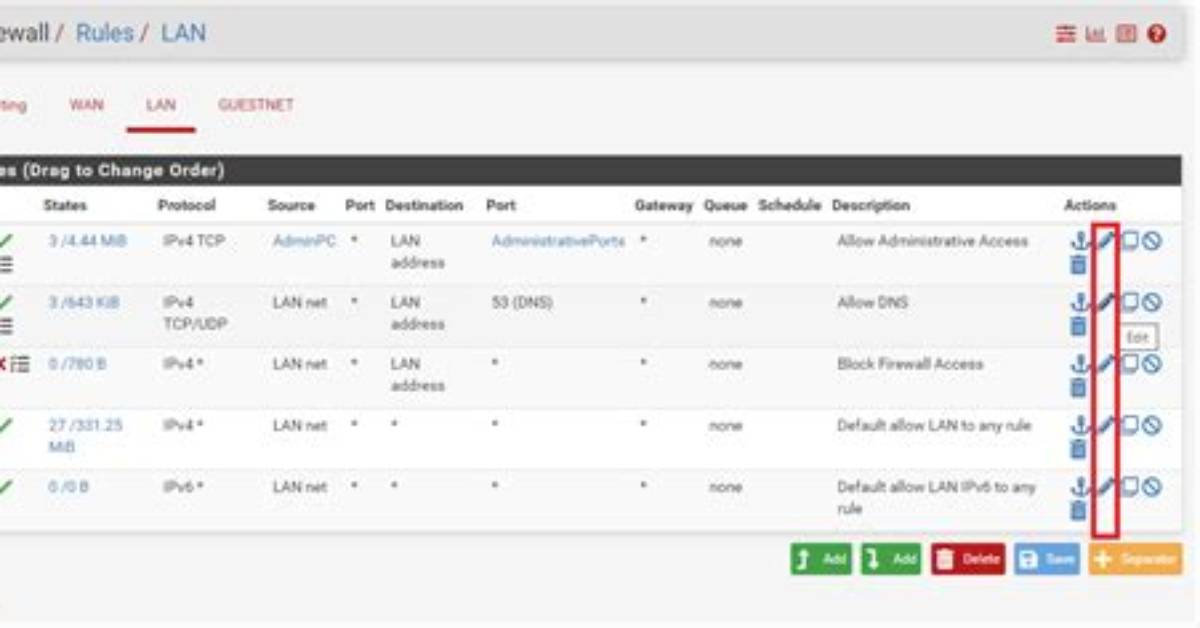This screenshot has height=628, width=1200.
Task: Edit the Default allow LAN IPv6 to any rule
Action: click(x=1105, y=486)
